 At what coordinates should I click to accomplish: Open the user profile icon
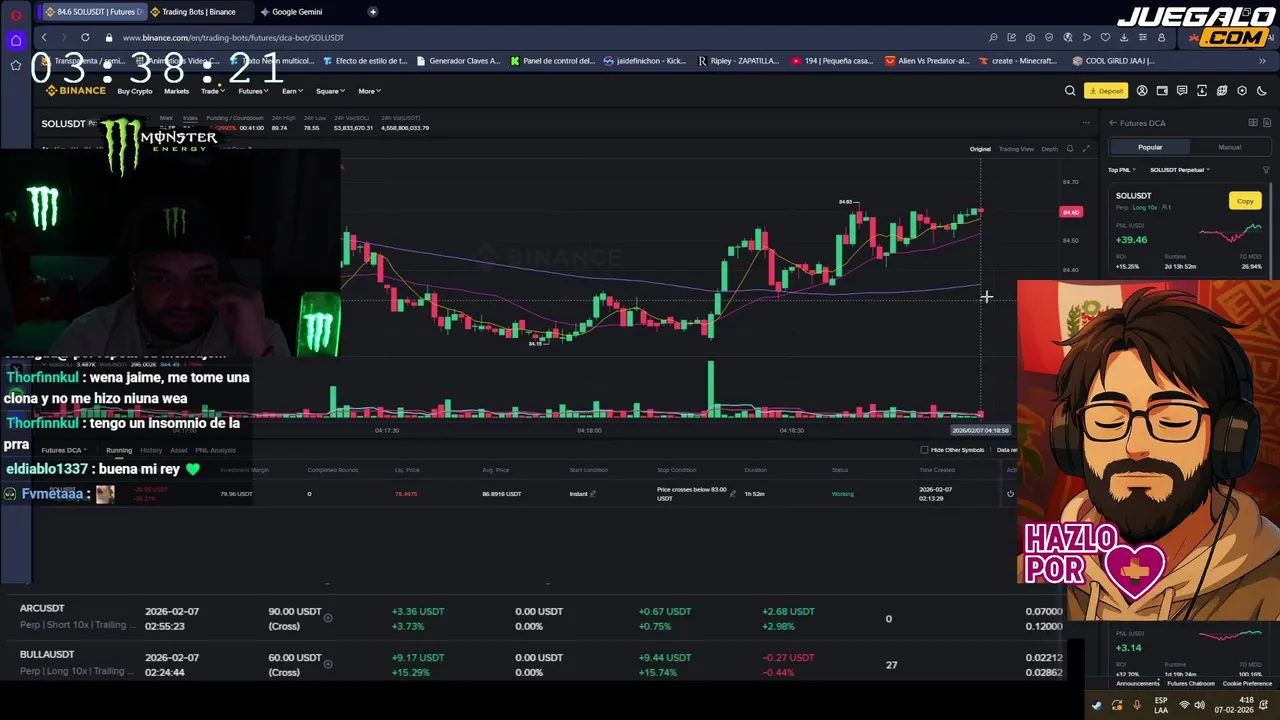(x=1142, y=91)
